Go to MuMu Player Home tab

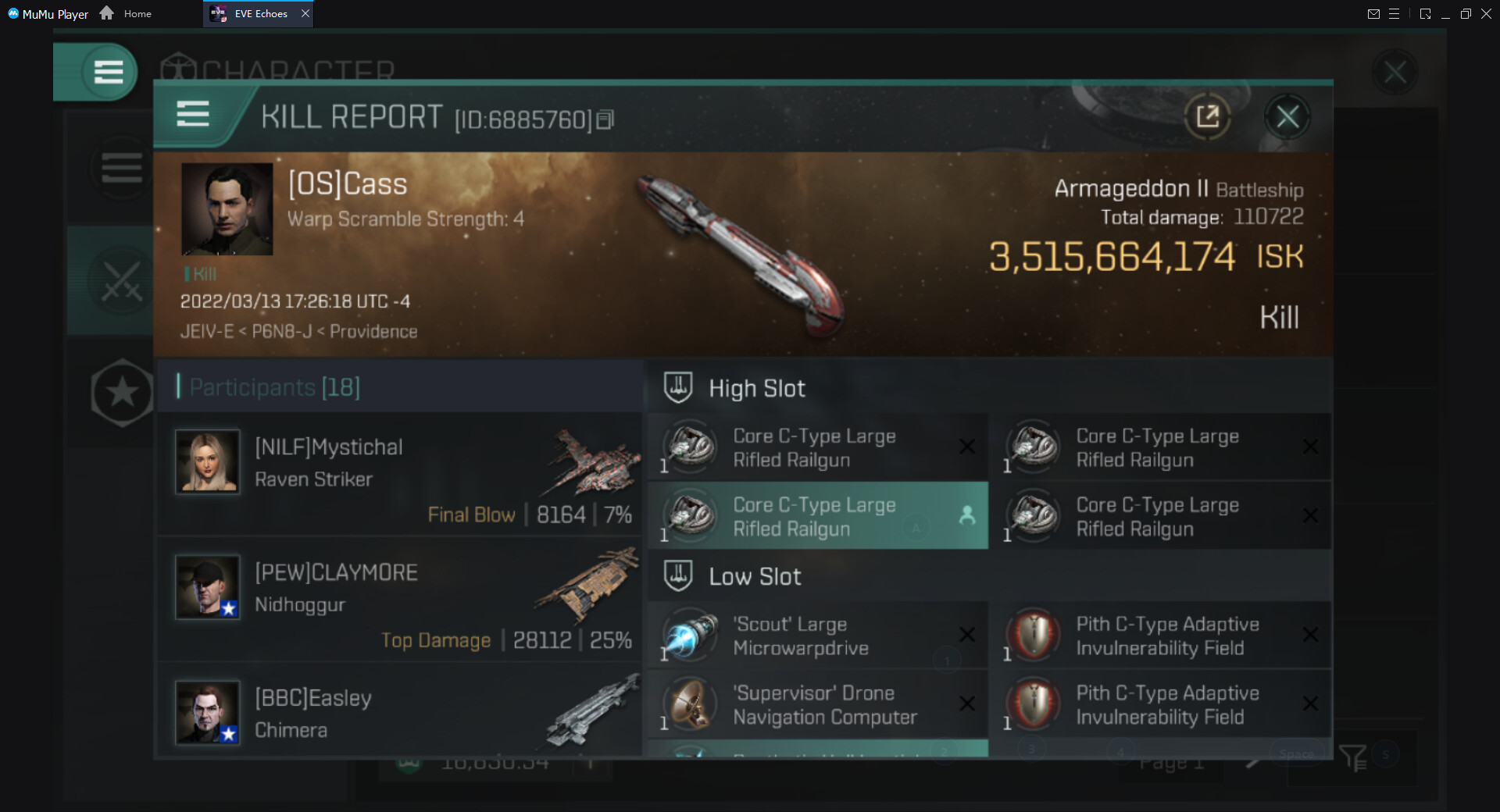click(127, 14)
